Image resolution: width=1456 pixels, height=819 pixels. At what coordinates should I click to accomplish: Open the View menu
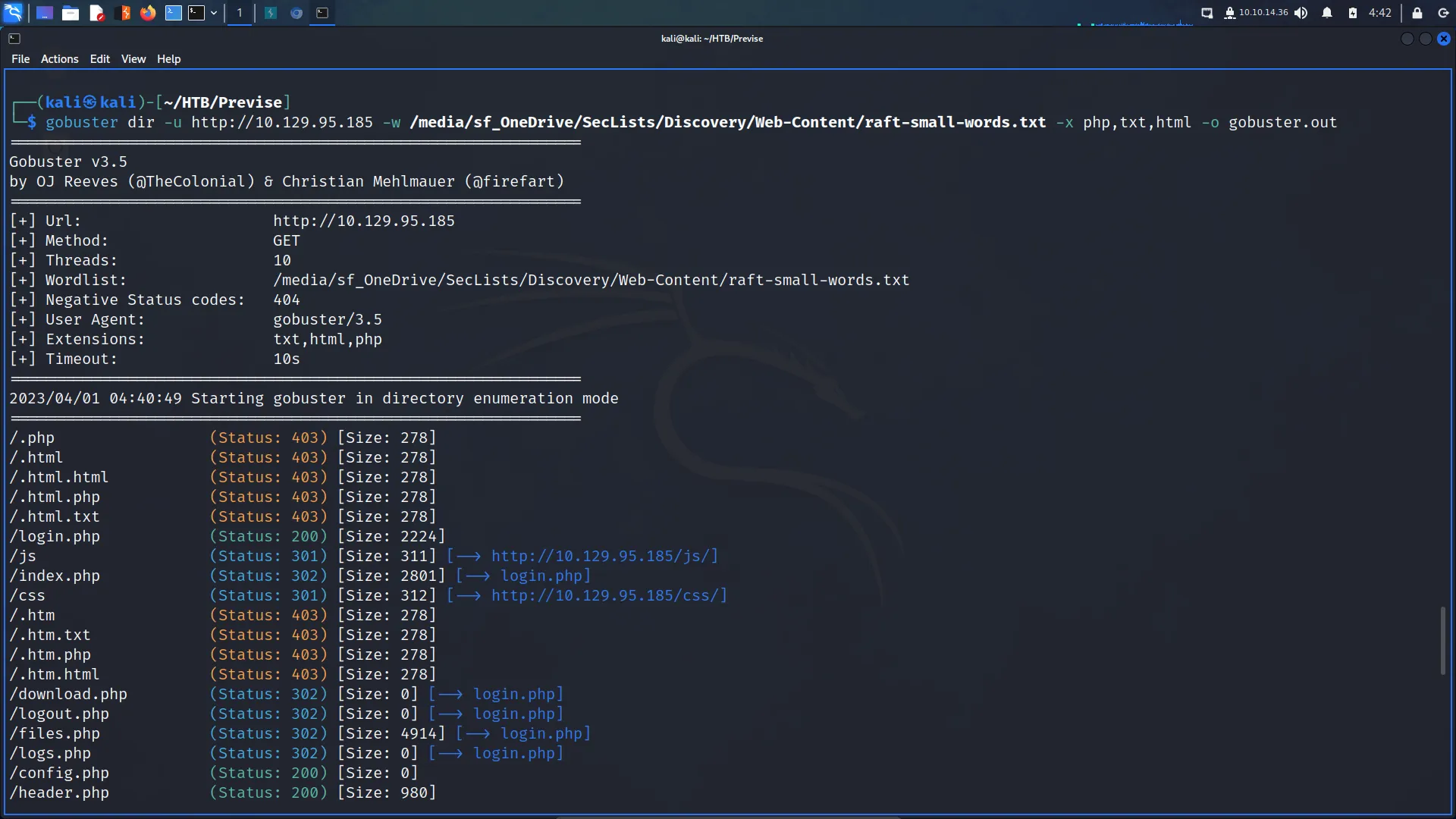click(x=133, y=59)
